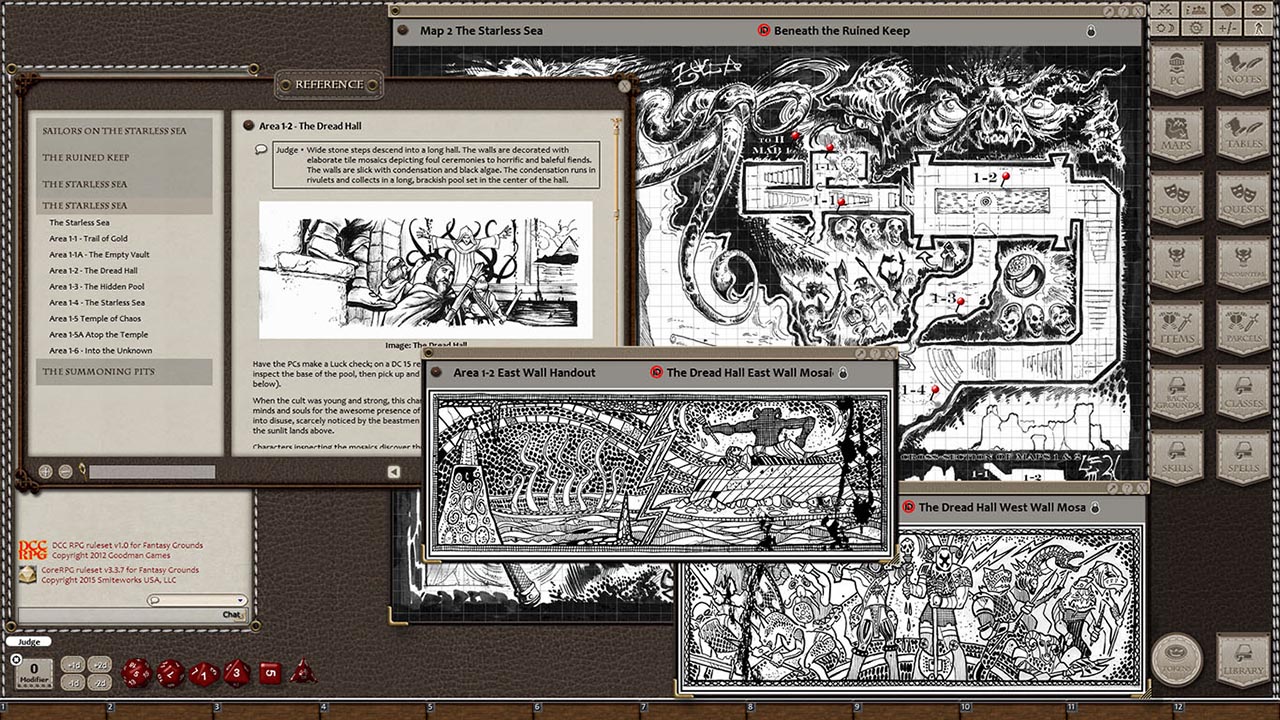
Task: Roll the red d20 die
Action: pos(136,671)
